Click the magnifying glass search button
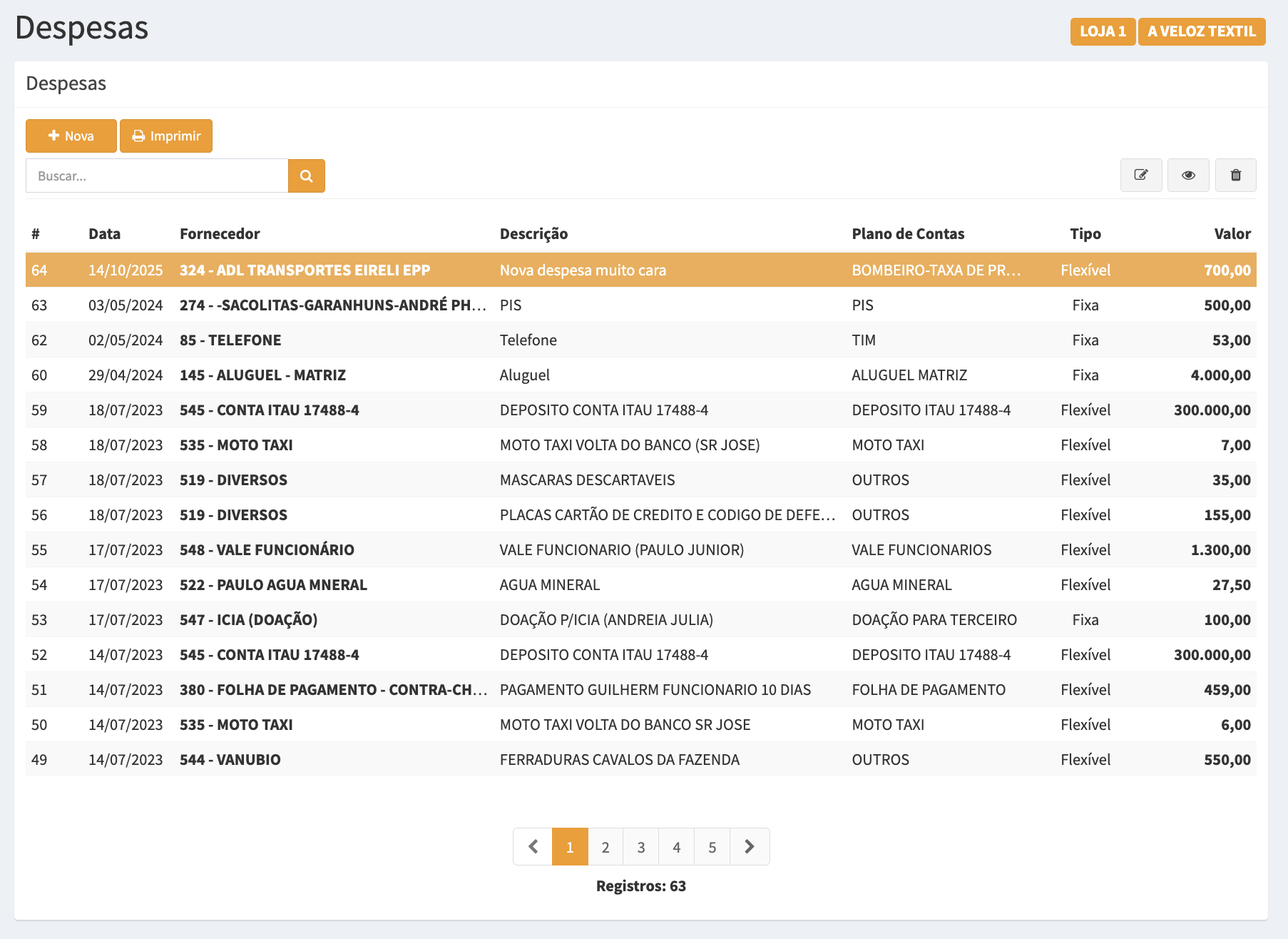1288x939 pixels. click(307, 176)
